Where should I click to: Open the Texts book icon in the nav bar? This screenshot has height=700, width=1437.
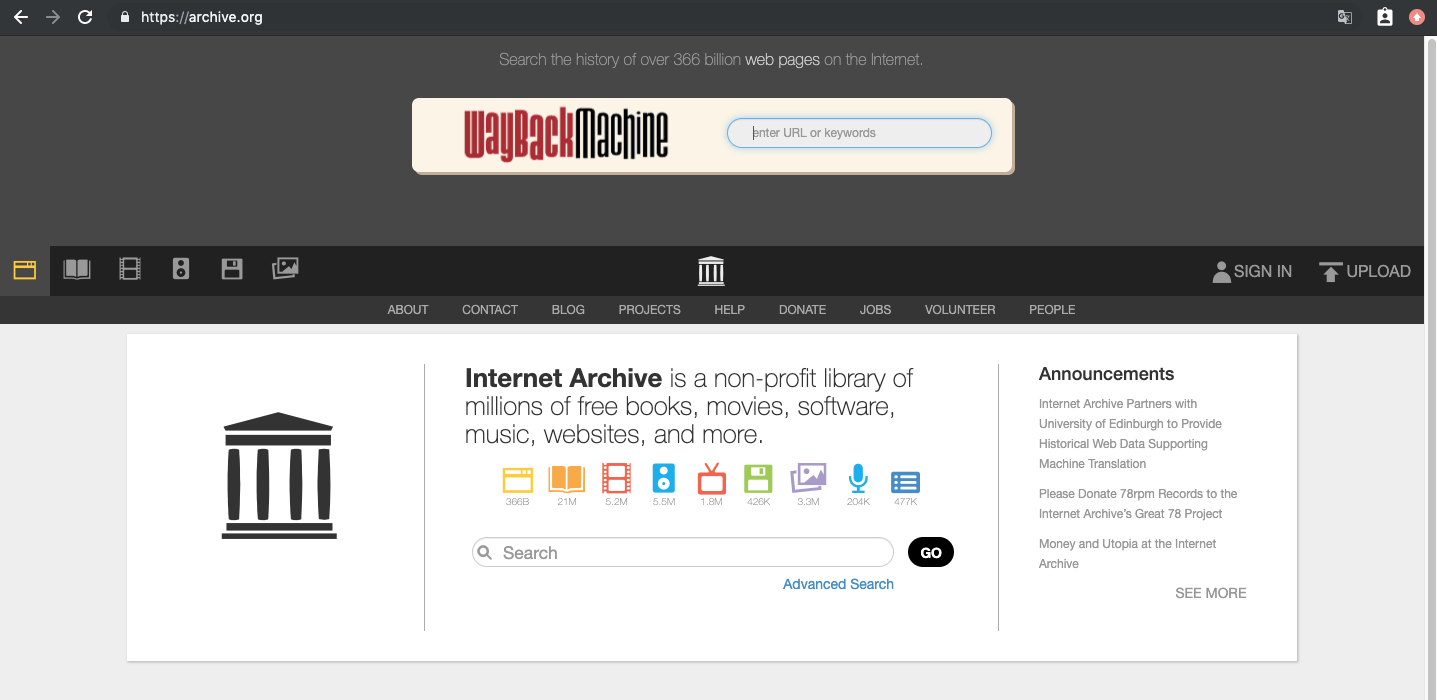pyautogui.click(x=77, y=269)
